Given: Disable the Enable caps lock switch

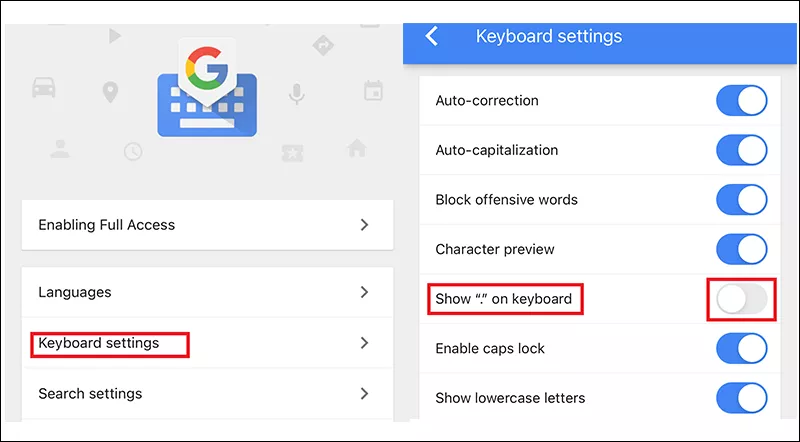Looking at the screenshot, I should coord(741,348).
